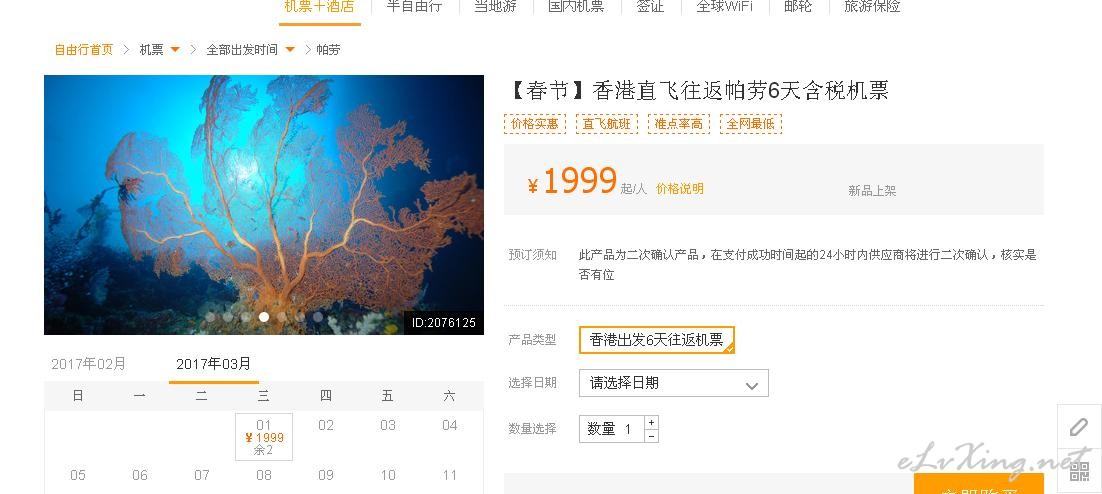Select the last carousel dot indicator

tap(318, 317)
